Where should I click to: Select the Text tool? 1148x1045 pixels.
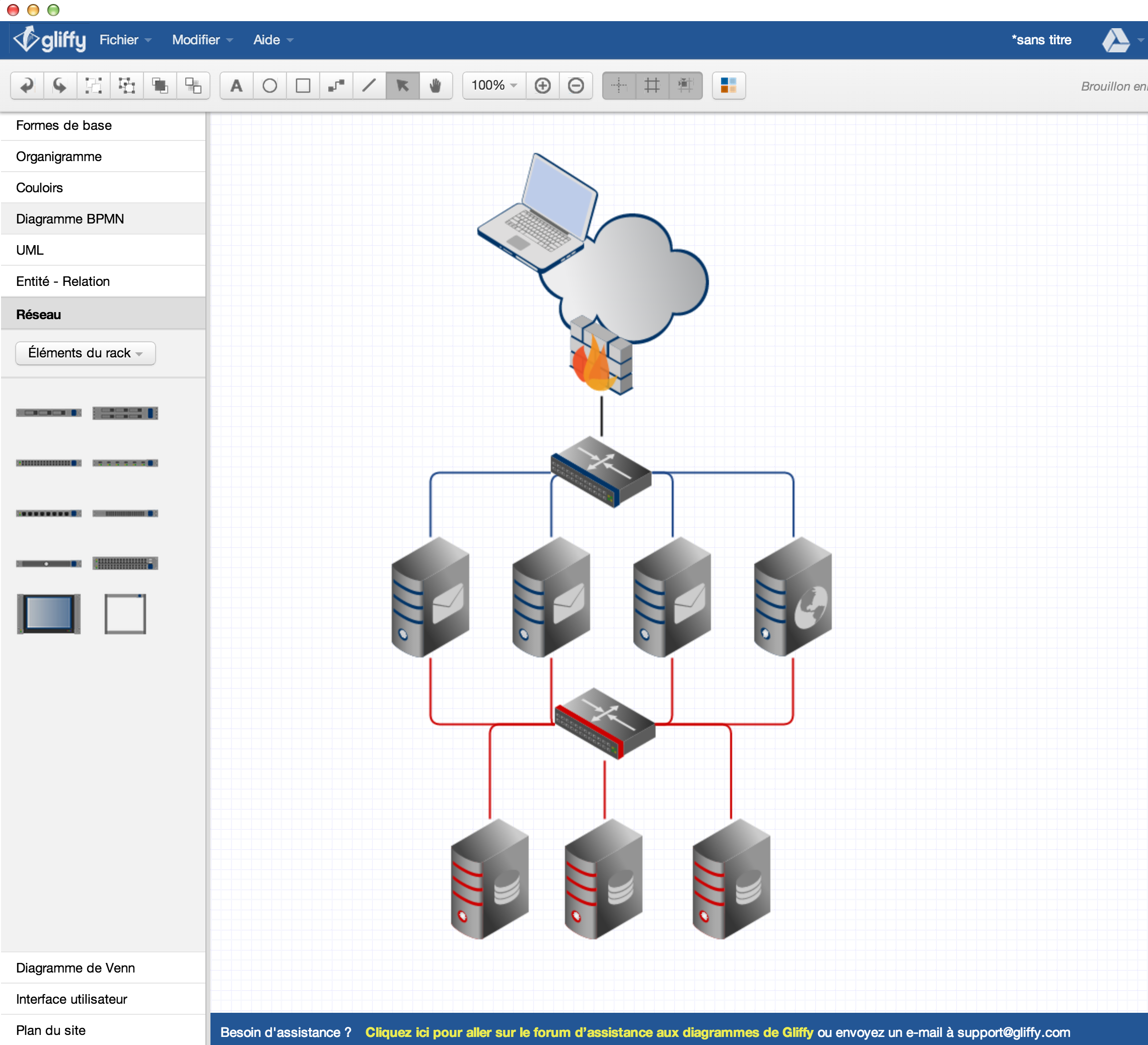[236, 86]
